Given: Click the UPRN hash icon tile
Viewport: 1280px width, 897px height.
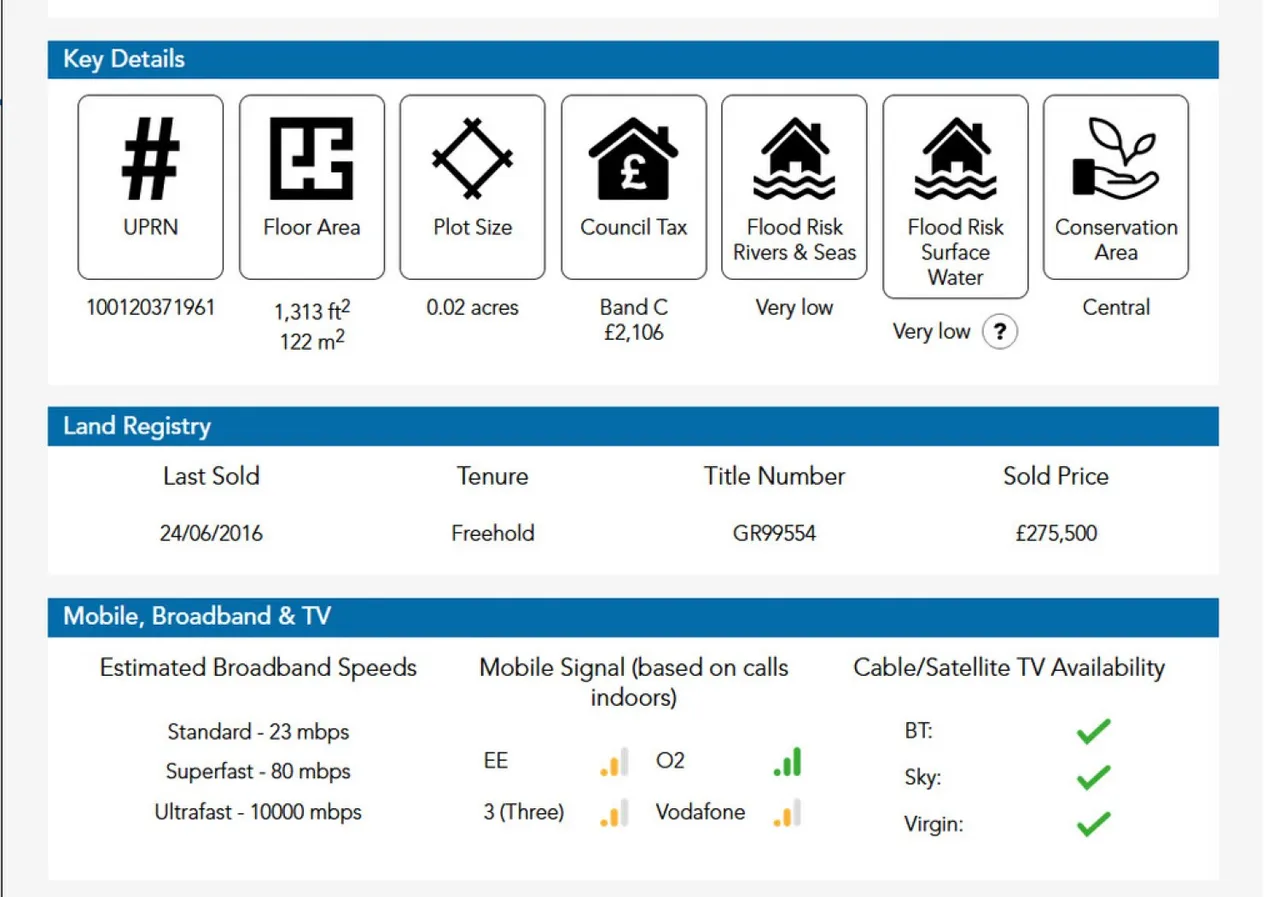Looking at the screenshot, I should coord(151,187).
